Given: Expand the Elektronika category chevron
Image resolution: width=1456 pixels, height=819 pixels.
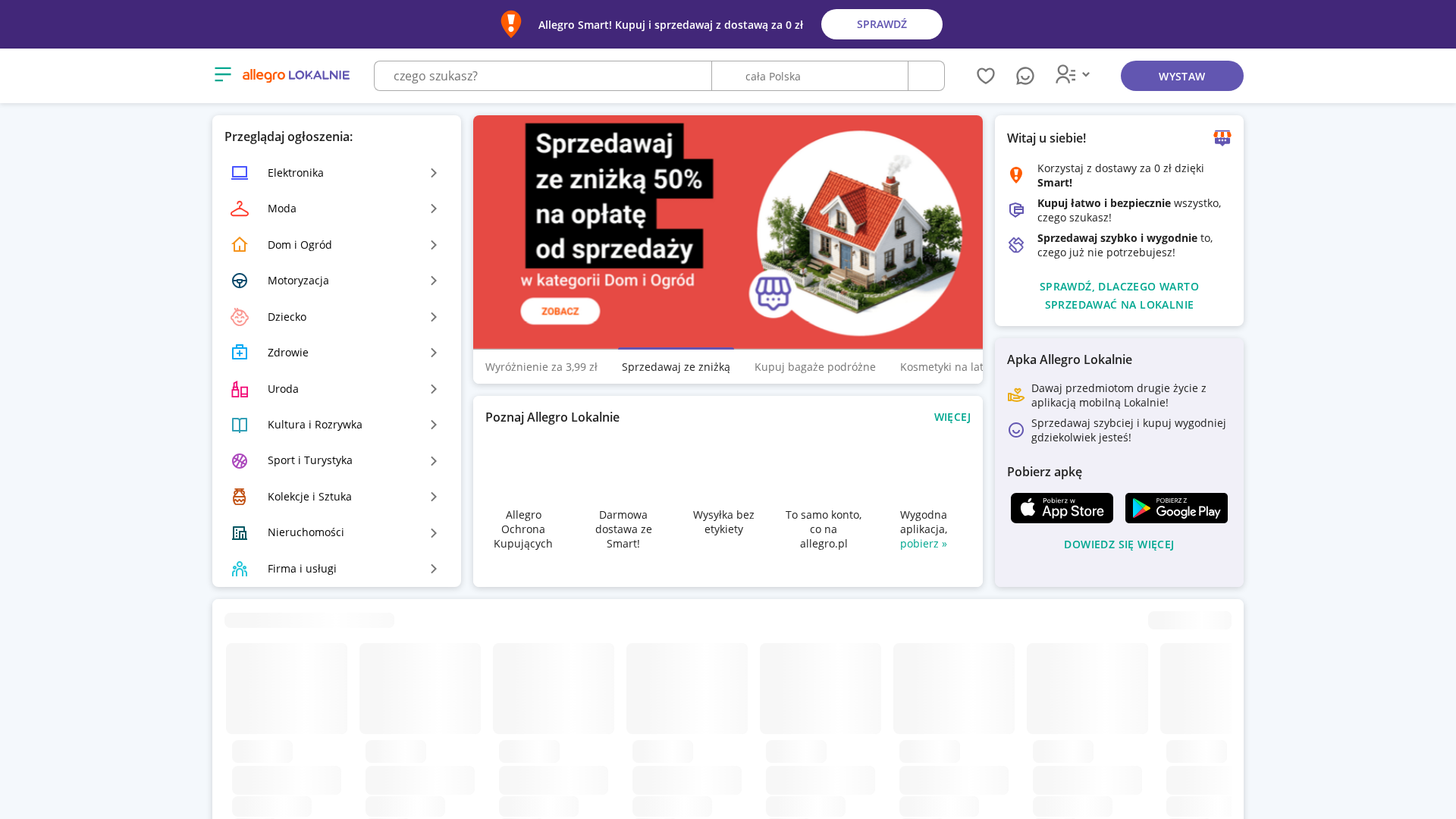Looking at the screenshot, I should coord(434,173).
